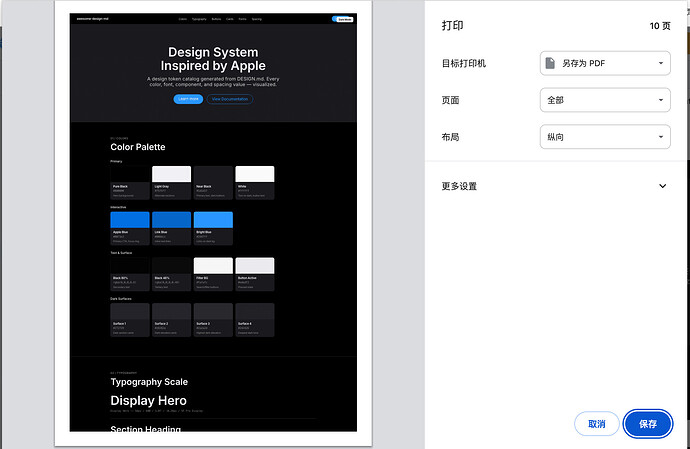Viewport: 690px width, 449px height.
Task: Select the Surface 1 dark swatch
Action: point(130,320)
